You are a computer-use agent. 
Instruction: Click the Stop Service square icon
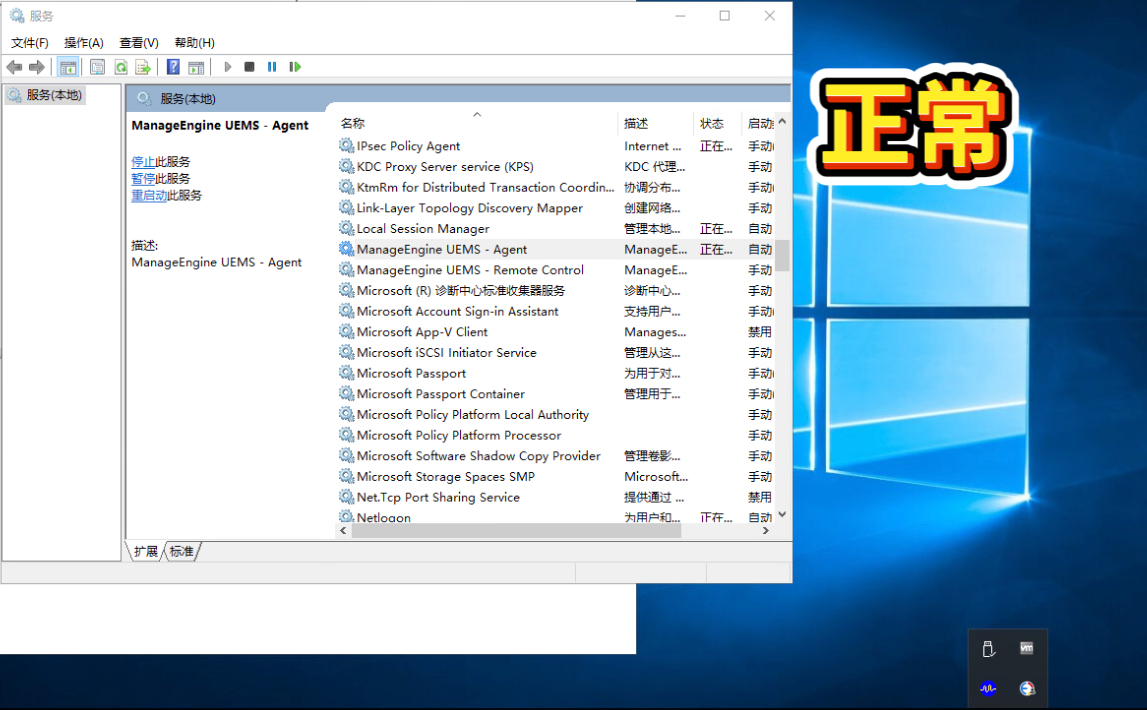(x=249, y=67)
